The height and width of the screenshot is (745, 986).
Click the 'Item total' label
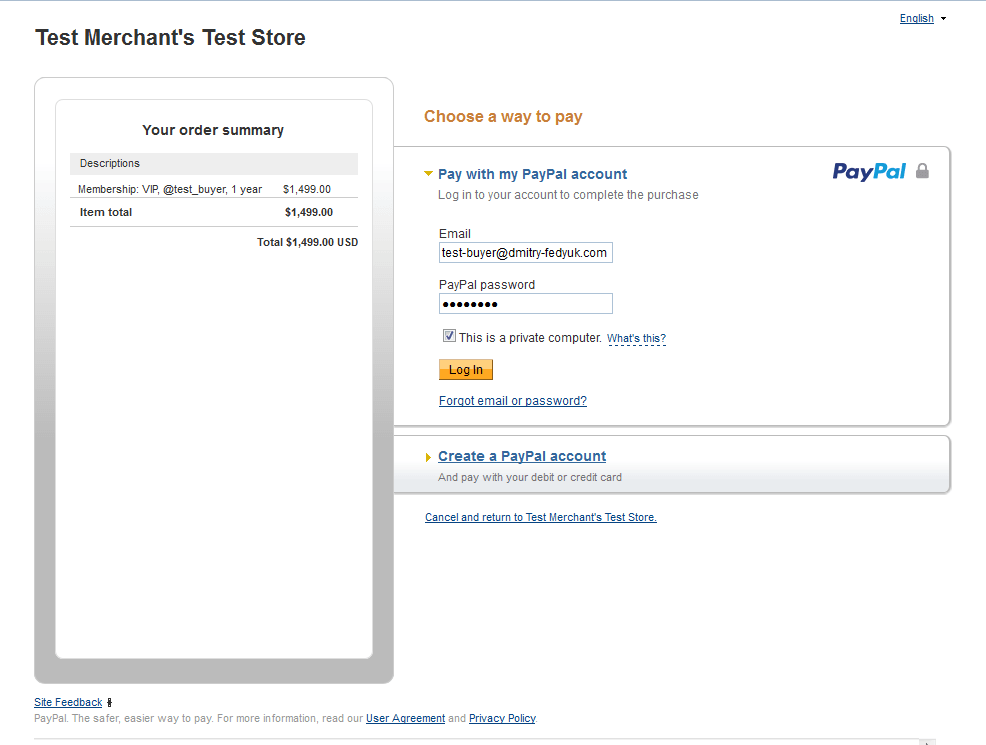106,212
